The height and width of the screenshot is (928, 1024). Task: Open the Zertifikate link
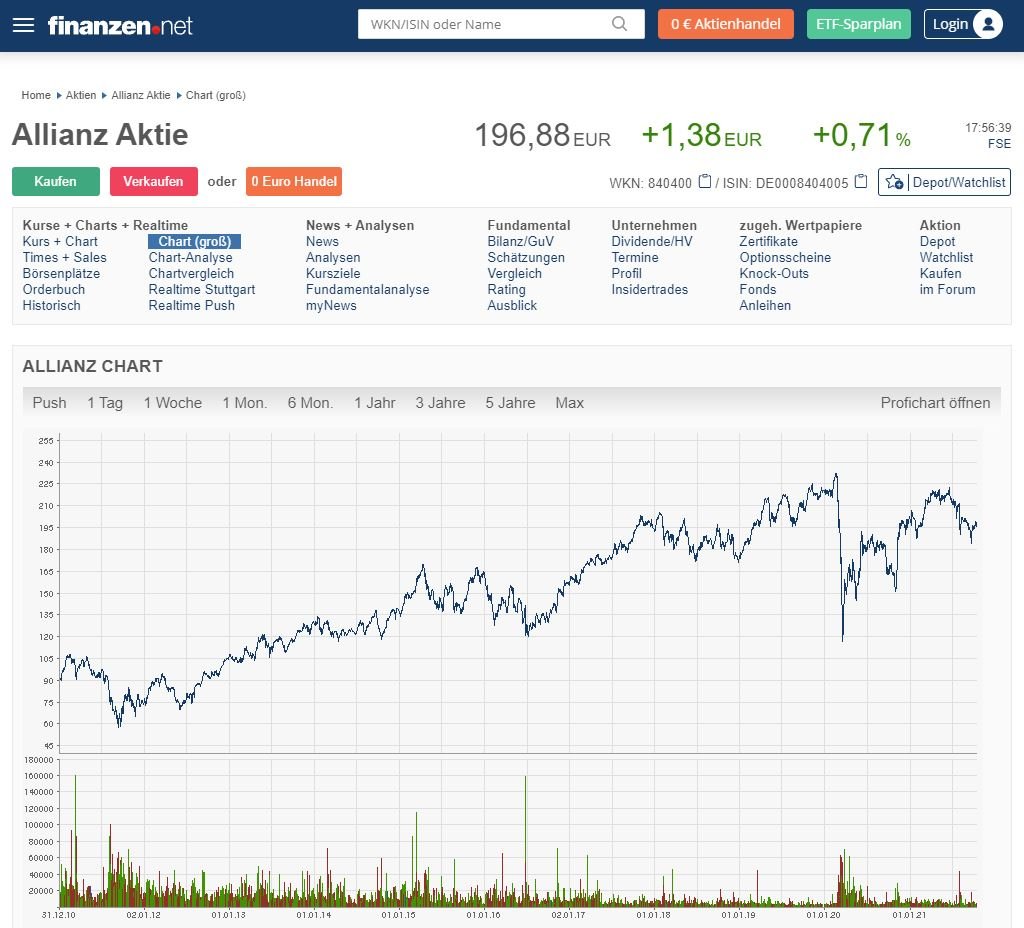point(769,242)
